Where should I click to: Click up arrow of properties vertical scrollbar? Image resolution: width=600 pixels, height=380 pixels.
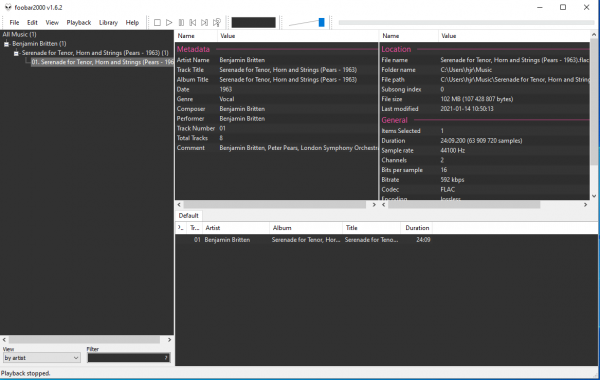(x=594, y=34)
